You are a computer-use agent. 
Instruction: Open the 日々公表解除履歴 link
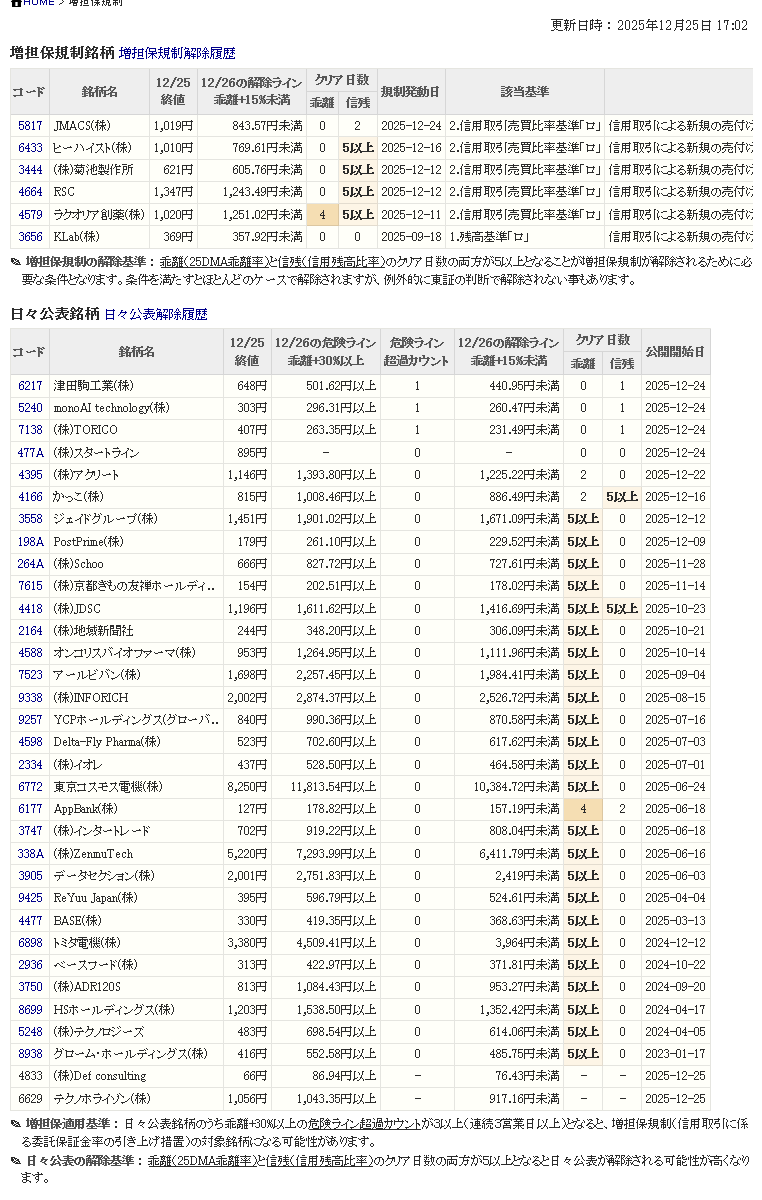coord(155,314)
